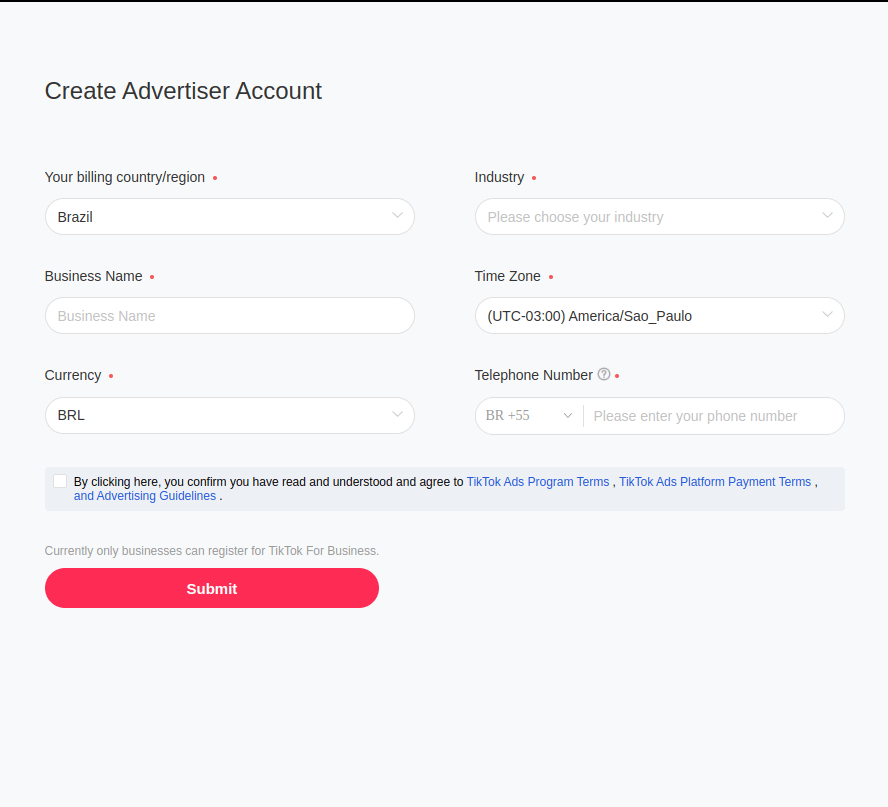Click the 'Your billing country/region' label
The image size is (888, 807).
click(125, 177)
